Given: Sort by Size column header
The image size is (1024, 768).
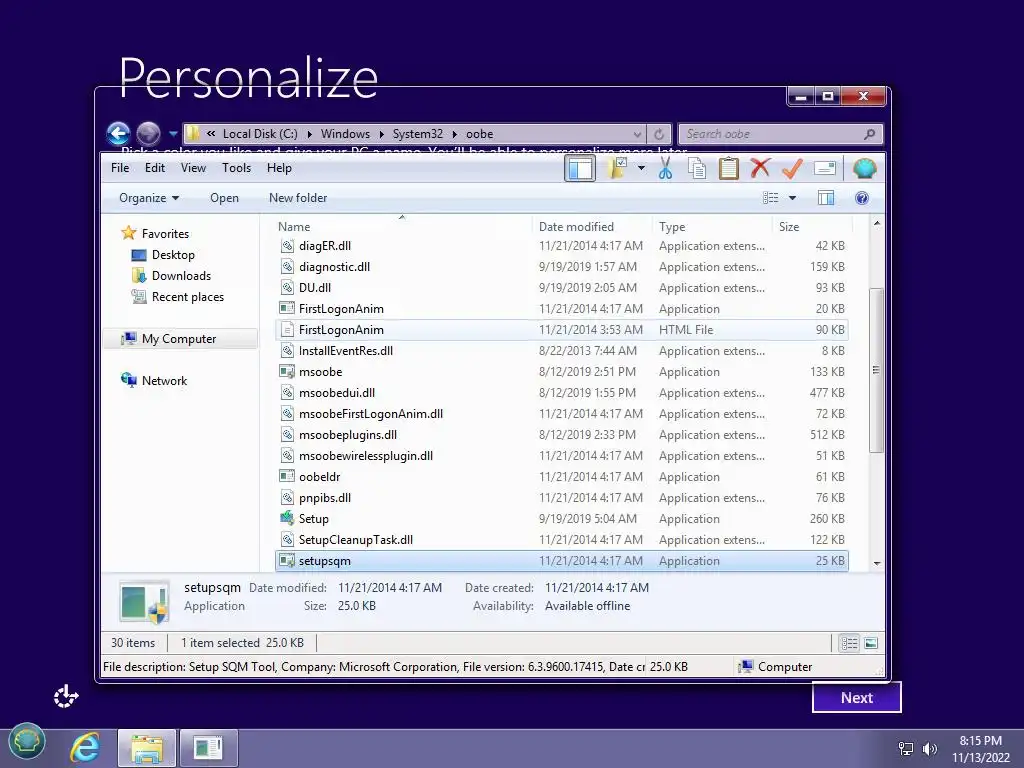Looking at the screenshot, I should coord(812,227).
